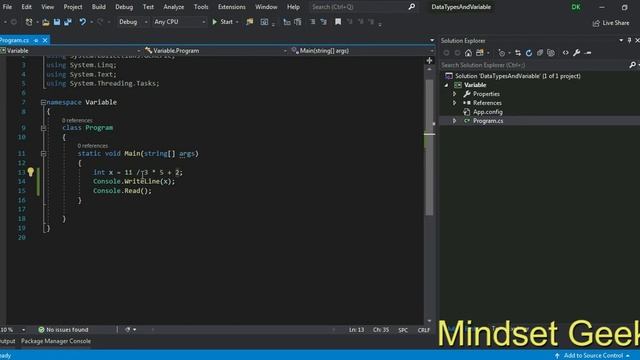Click the lightbulb quick actions icon
The height and width of the screenshot is (360, 640).
(31, 172)
